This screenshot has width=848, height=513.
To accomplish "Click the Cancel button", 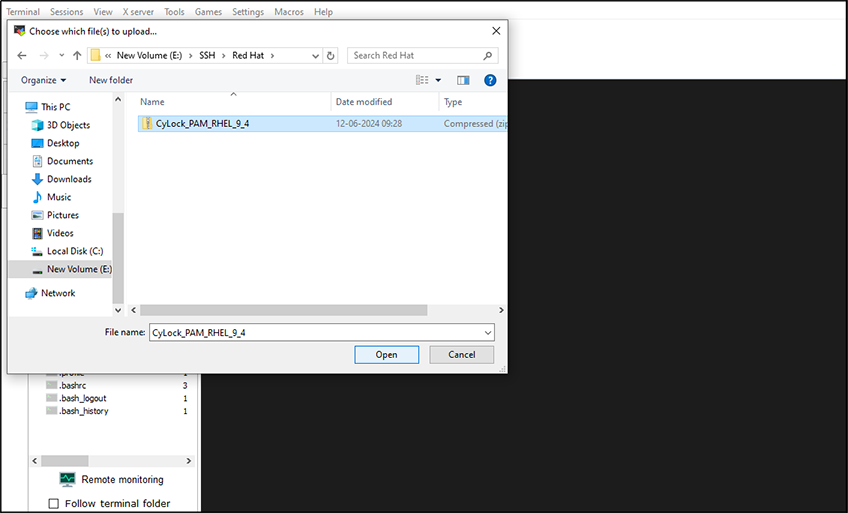I will point(461,355).
